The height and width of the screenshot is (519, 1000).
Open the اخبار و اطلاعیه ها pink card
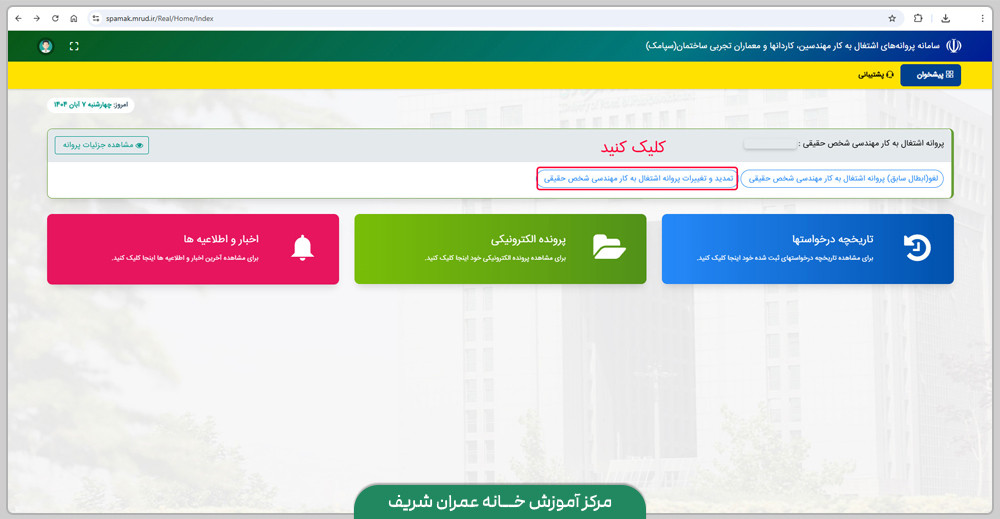tap(193, 249)
